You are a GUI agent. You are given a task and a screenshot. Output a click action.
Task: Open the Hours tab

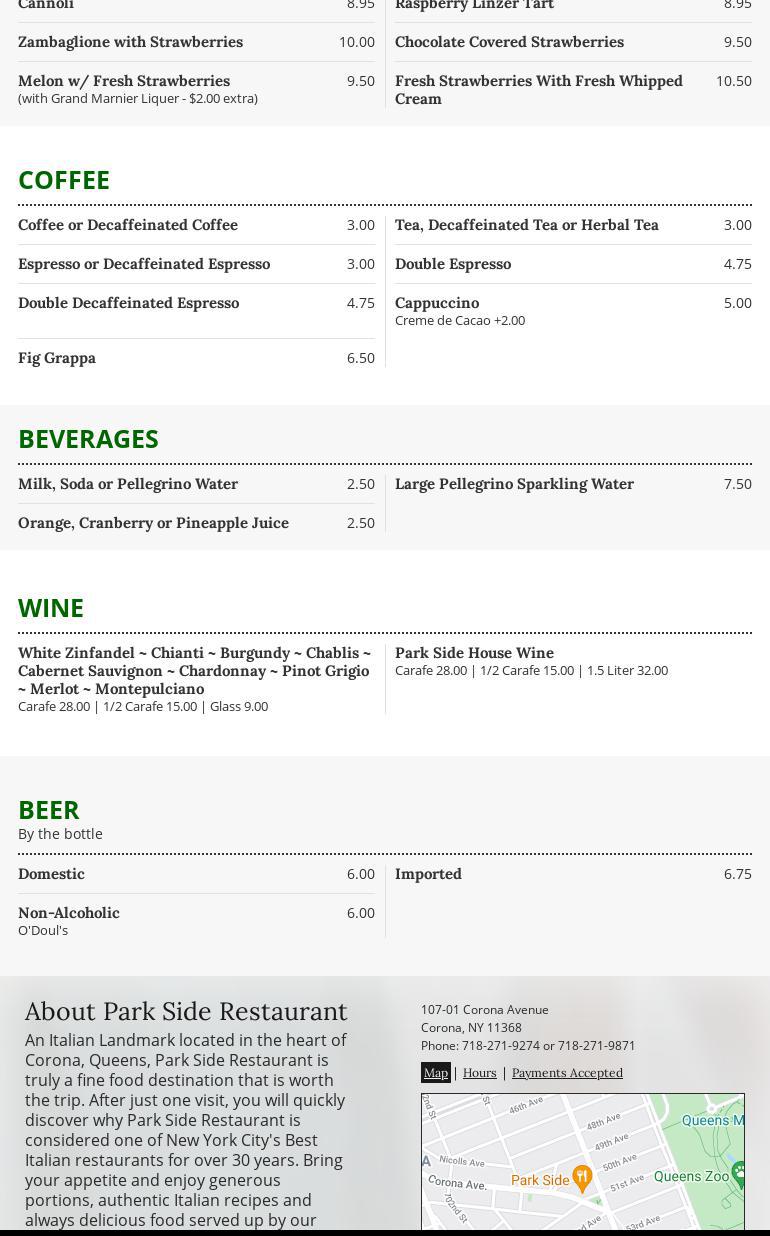pos(479,1072)
